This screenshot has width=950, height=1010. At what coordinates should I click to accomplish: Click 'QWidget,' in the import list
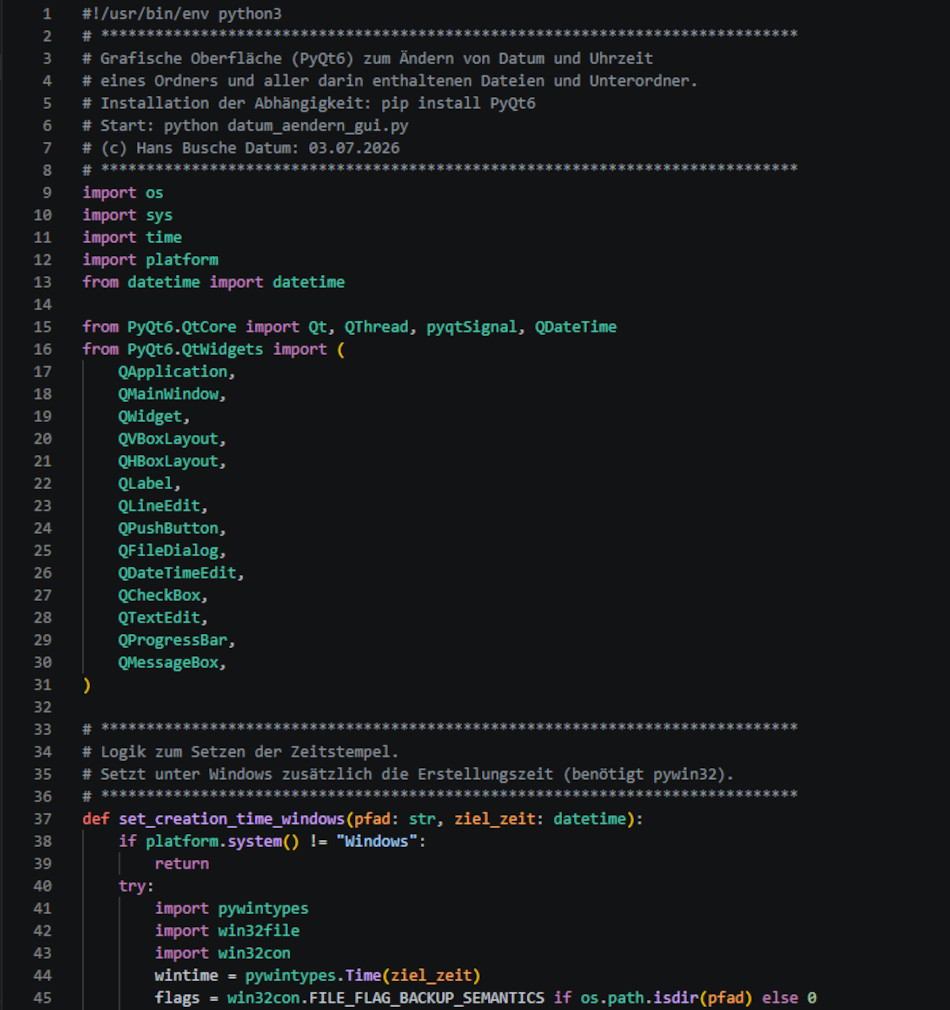[x=154, y=417]
